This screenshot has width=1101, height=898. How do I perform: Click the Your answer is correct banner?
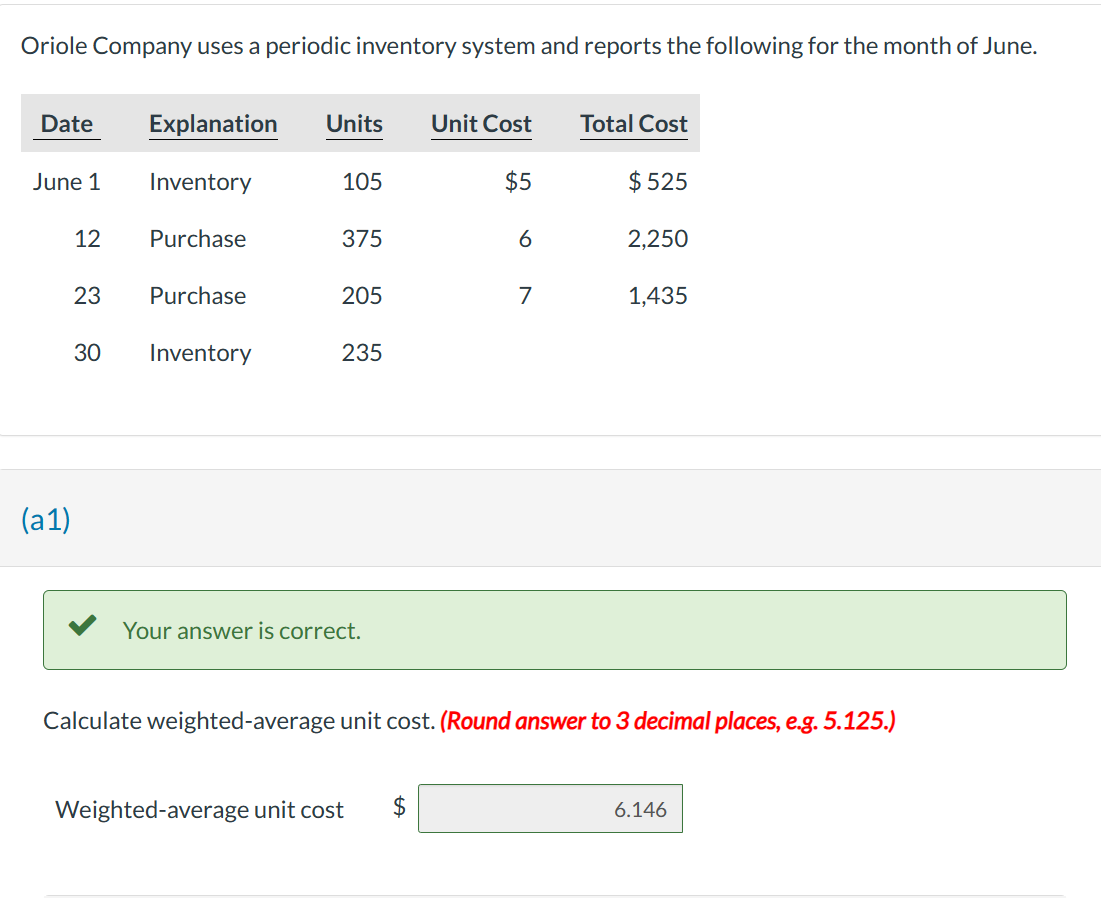coord(556,630)
